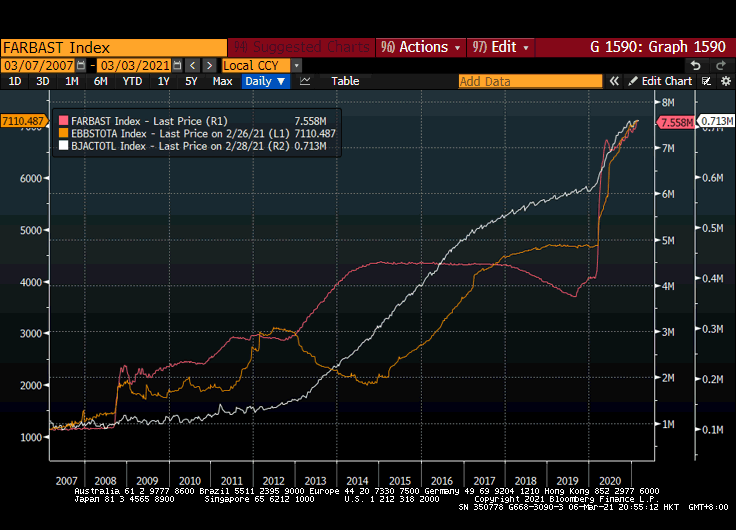Select the 5Y period toggle
The image size is (736, 530).
tap(190, 81)
